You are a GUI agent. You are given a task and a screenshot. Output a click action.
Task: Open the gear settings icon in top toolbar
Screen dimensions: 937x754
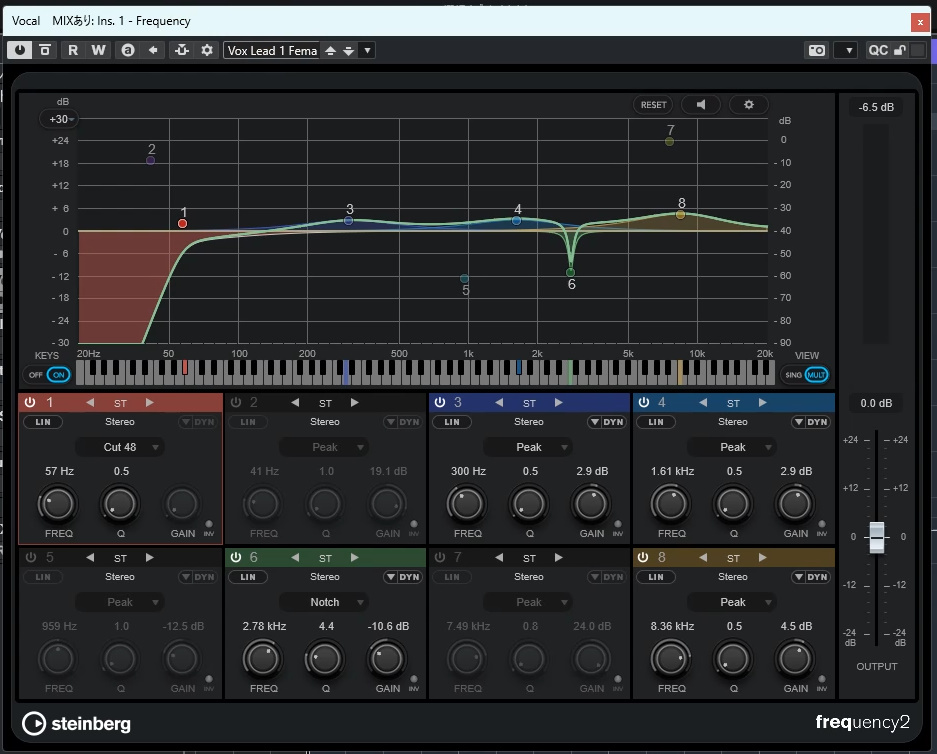click(207, 50)
